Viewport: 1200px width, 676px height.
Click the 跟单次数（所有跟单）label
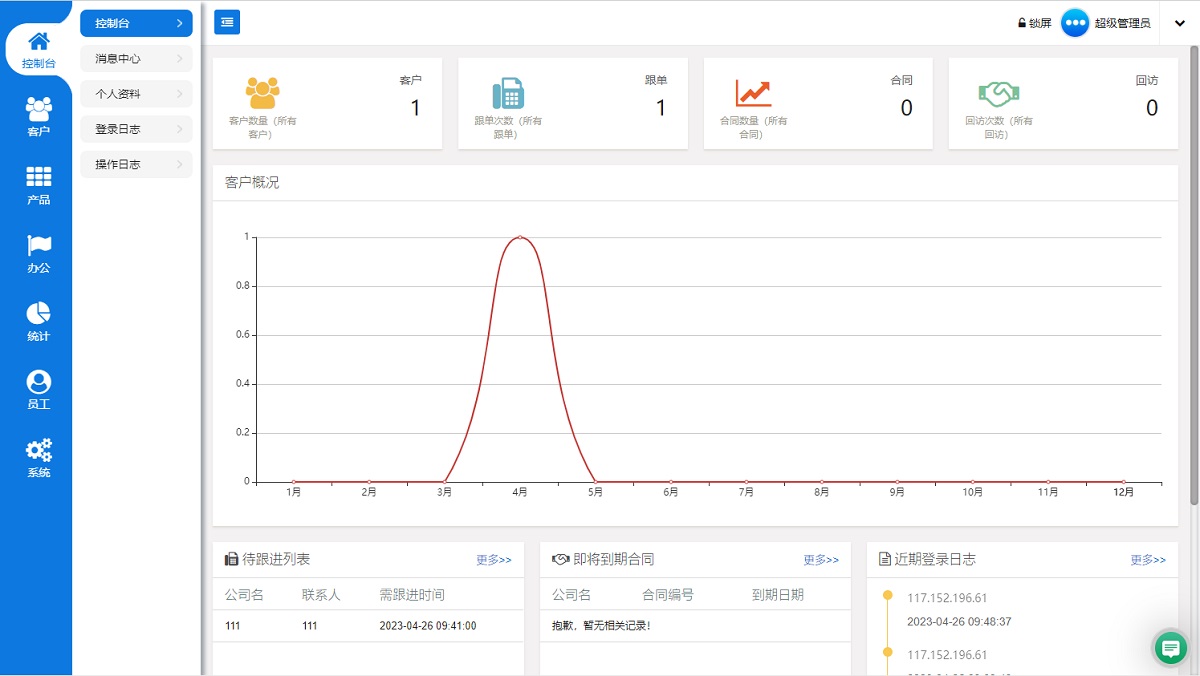[x=508, y=127]
